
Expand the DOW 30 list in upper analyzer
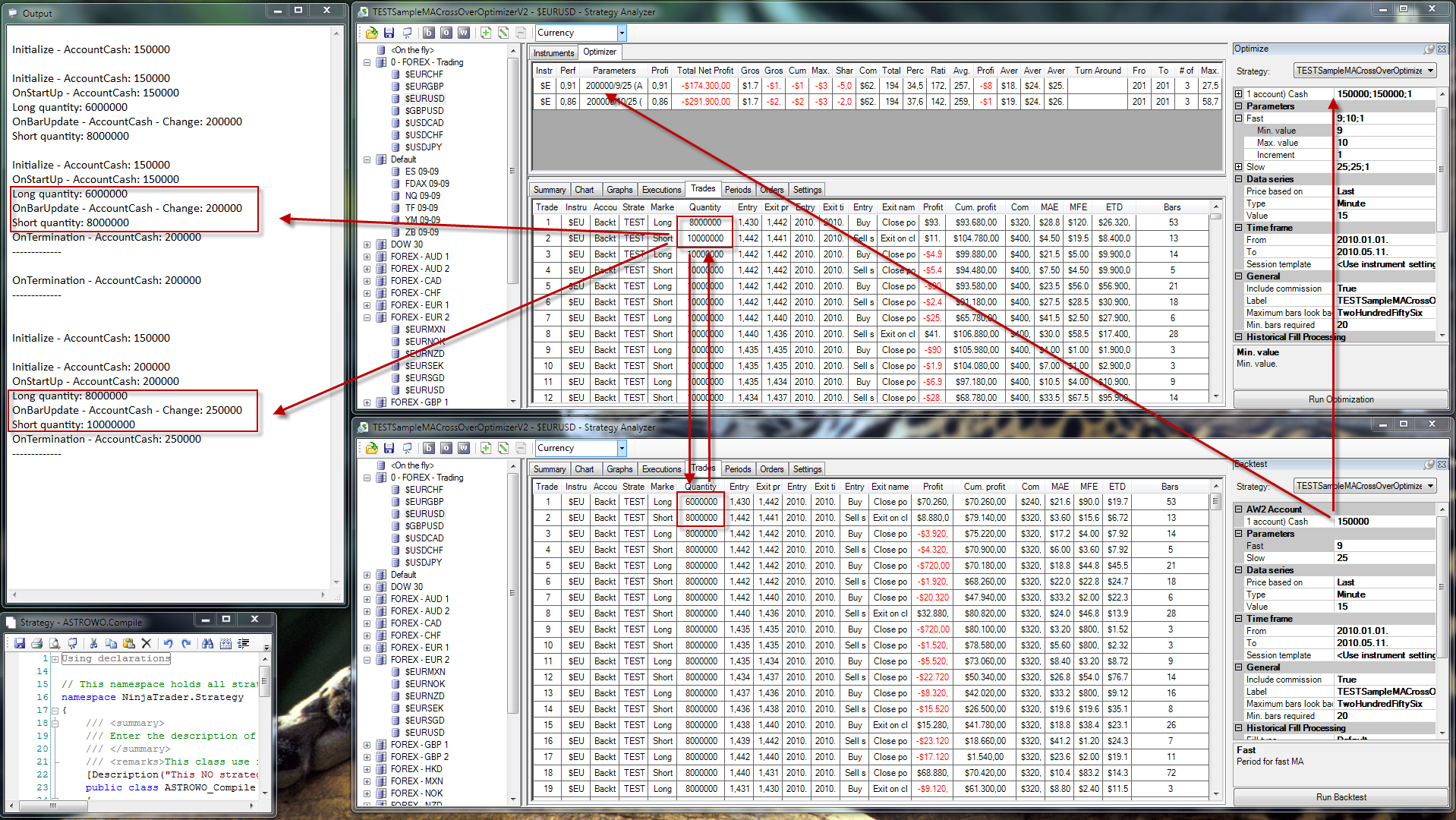point(367,244)
